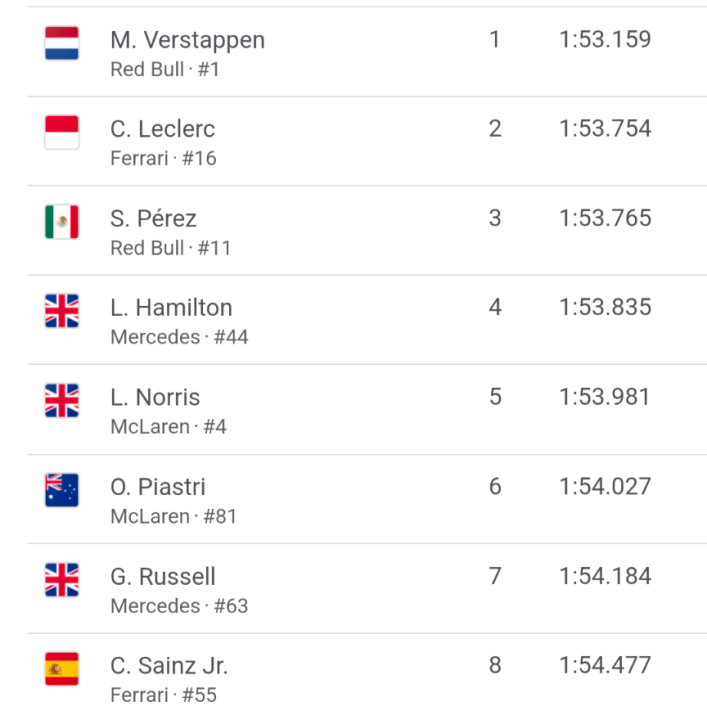Open C. Leclerc driver name
The height and width of the screenshot is (720, 707).
pyautogui.click(x=162, y=129)
